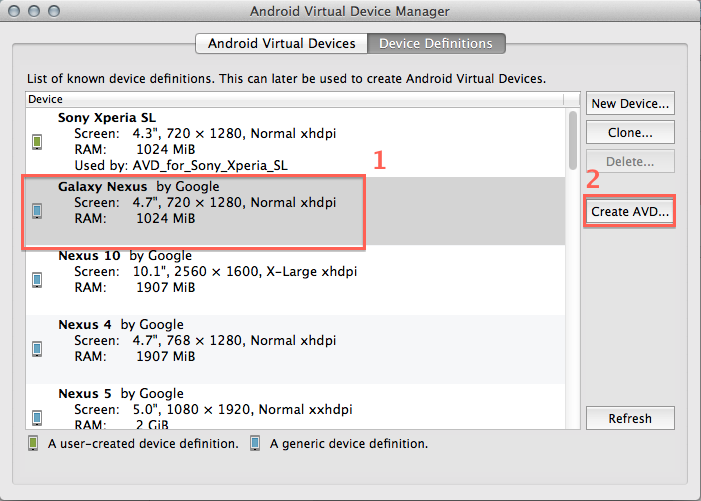Click the Android Virtual Device Manager window title
Viewport: 701px width, 501px height.
click(350, 11)
